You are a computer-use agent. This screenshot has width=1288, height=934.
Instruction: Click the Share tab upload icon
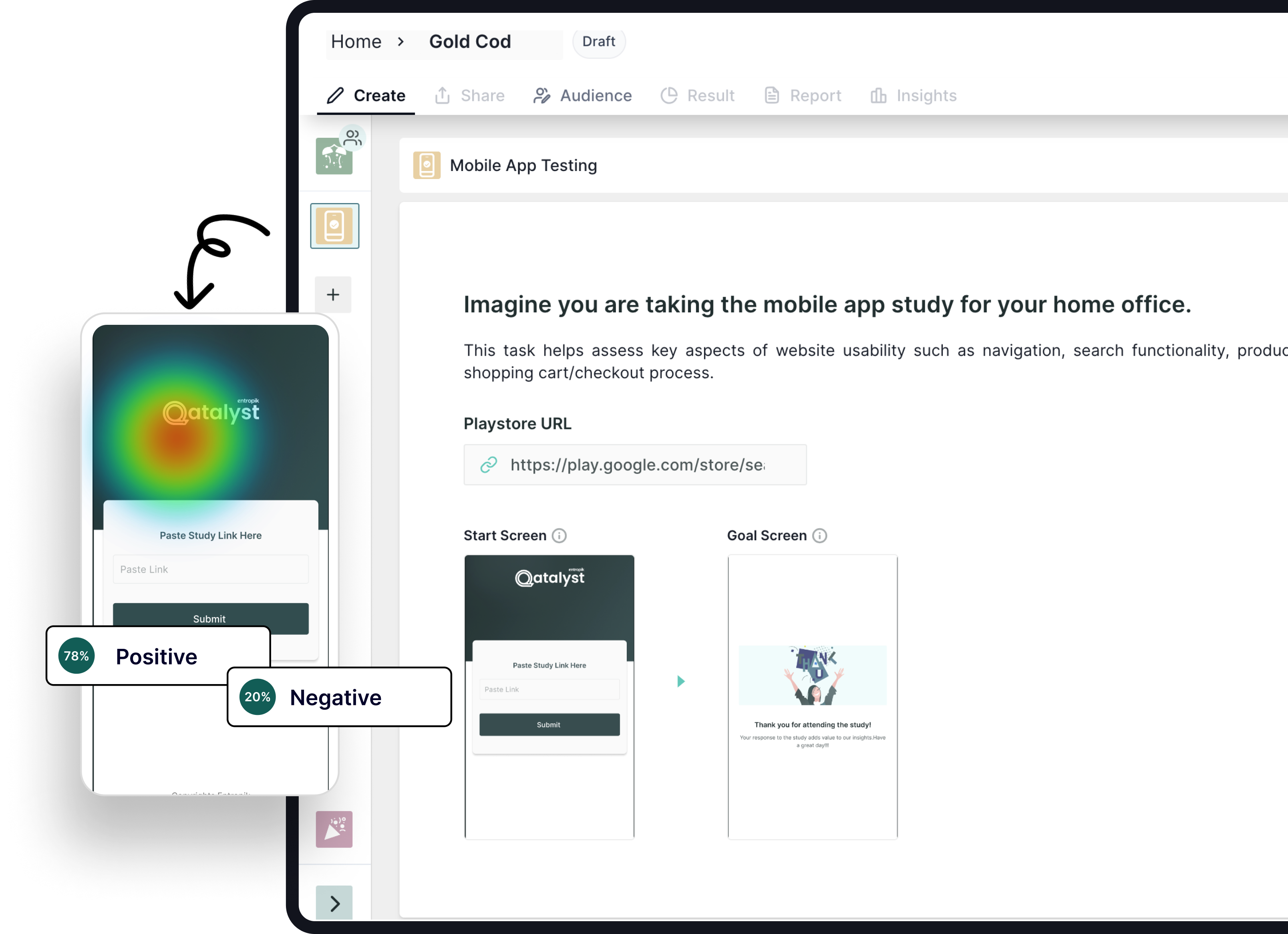443,95
